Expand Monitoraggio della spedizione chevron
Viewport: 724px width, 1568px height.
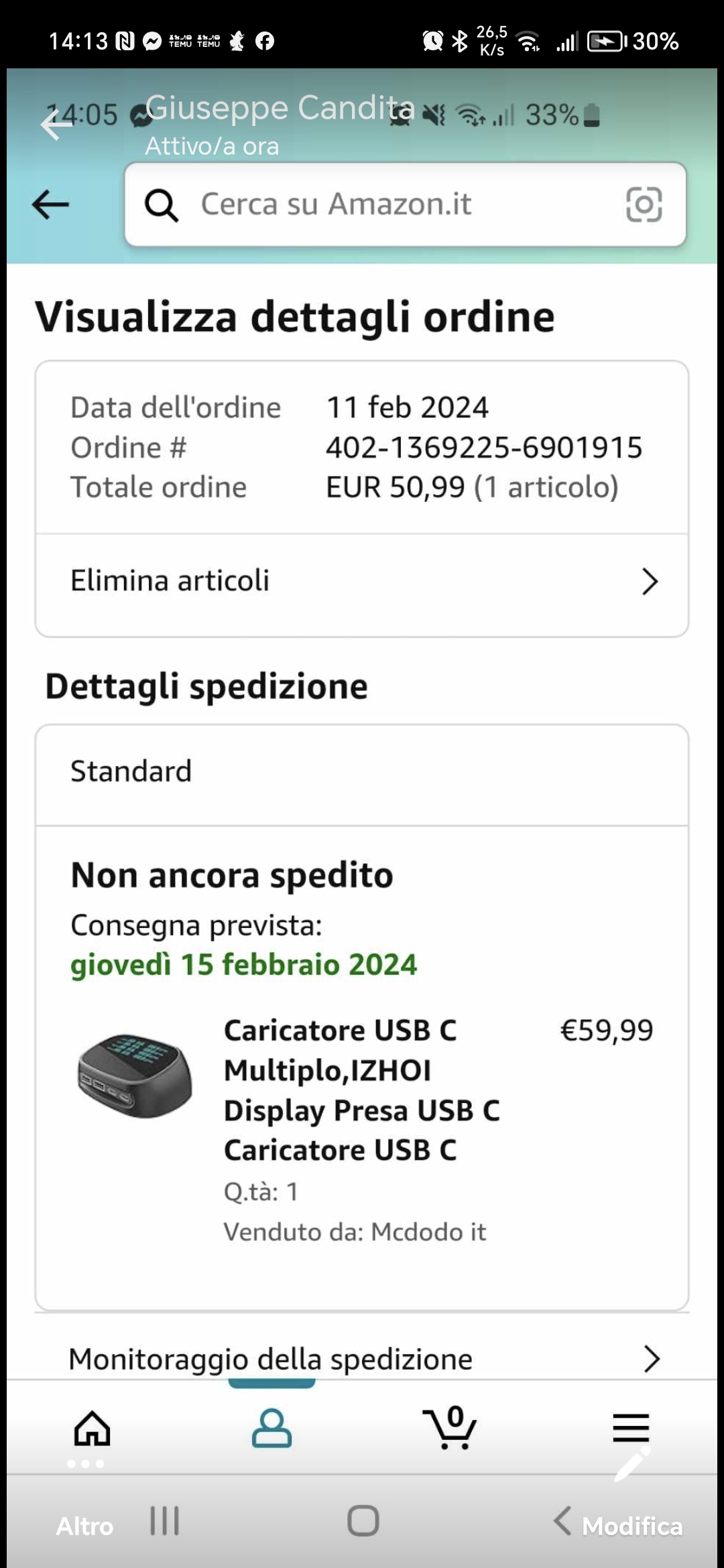tap(651, 1359)
